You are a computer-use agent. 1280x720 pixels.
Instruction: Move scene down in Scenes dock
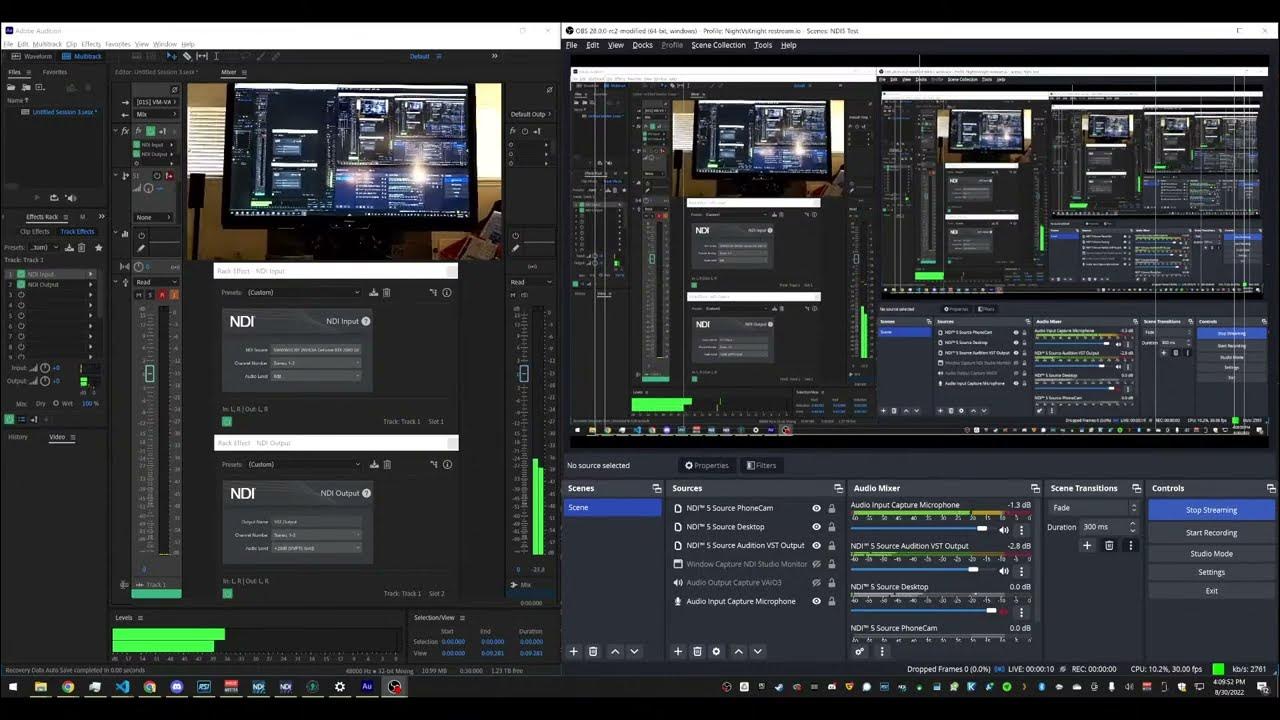click(634, 651)
